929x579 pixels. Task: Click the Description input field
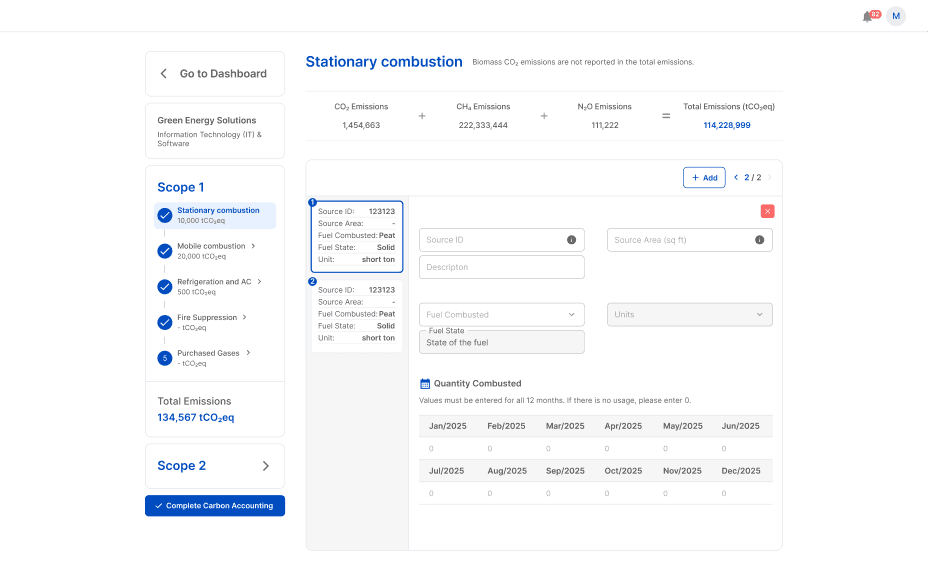(501, 267)
